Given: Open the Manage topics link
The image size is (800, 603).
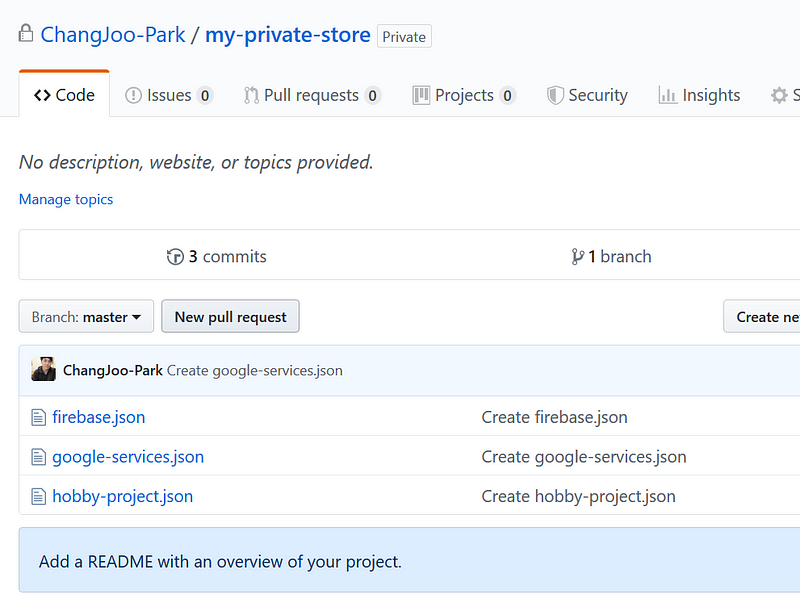Looking at the screenshot, I should (x=65, y=199).
